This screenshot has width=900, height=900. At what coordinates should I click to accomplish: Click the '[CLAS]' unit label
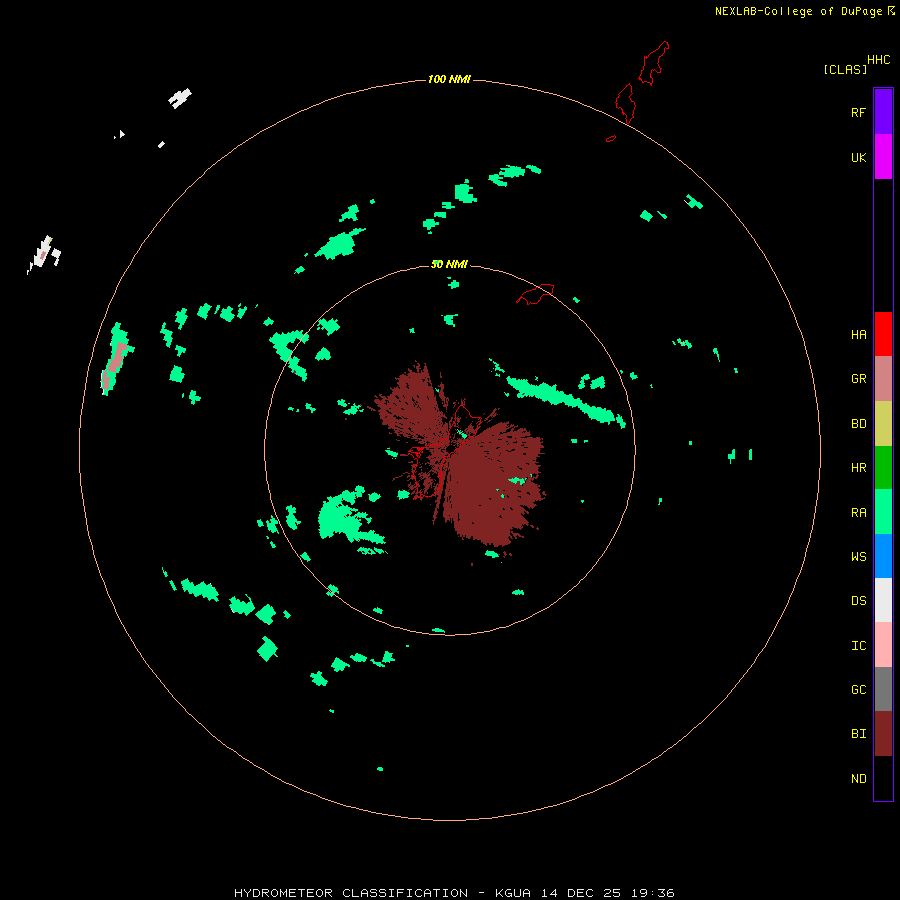click(845, 69)
